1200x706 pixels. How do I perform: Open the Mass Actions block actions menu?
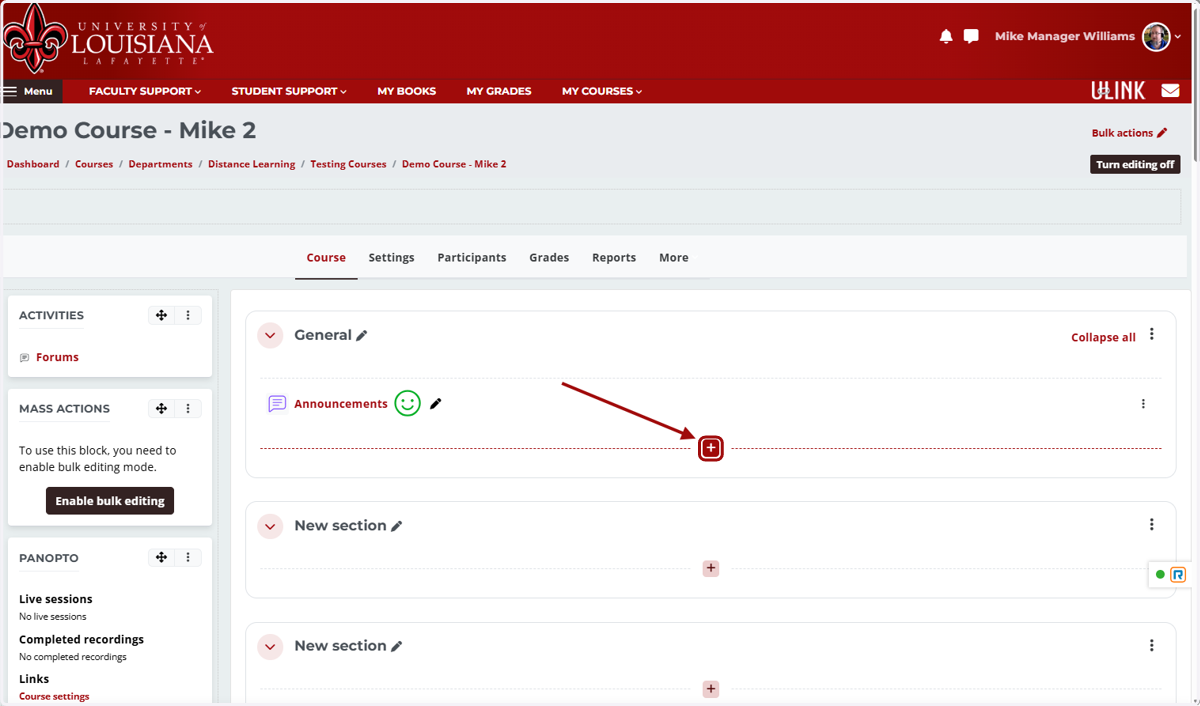coord(188,408)
